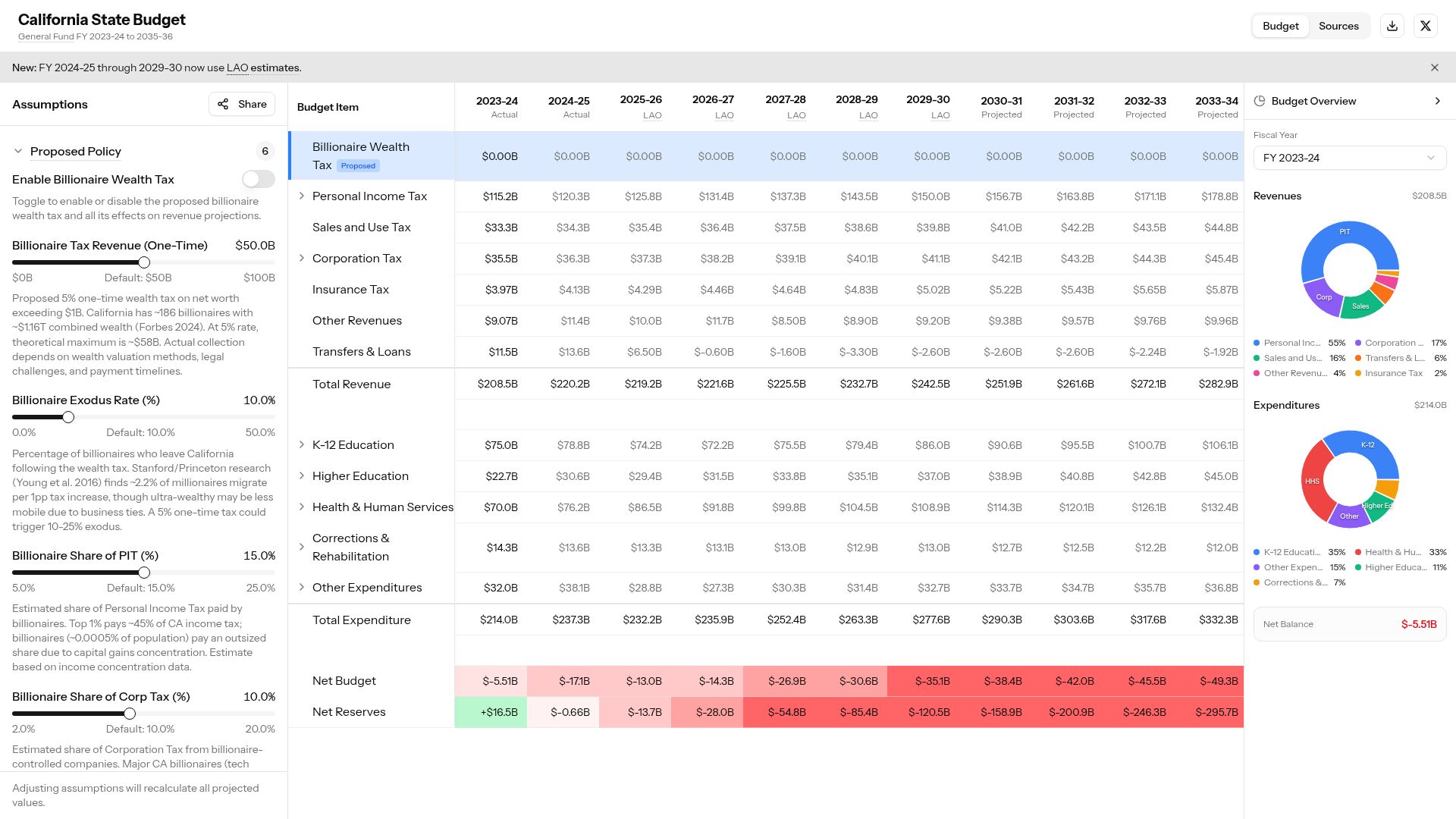Image resolution: width=1456 pixels, height=819 pixels.
Task: Click Net Budget 2029-30 value $-35.1B
Action: [x=923, y=681]
